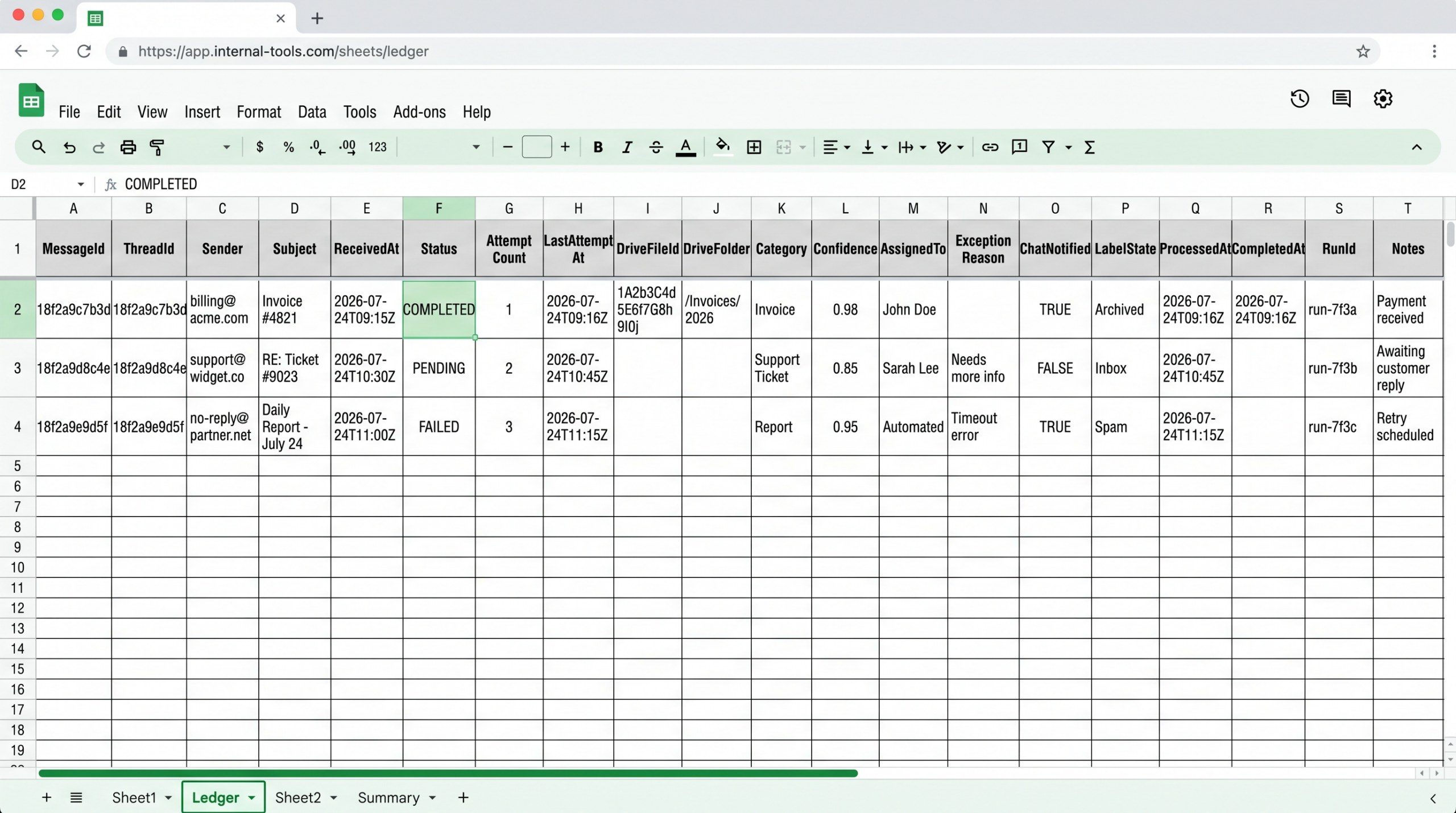Open a new browser tab

[x=317, y=18]
